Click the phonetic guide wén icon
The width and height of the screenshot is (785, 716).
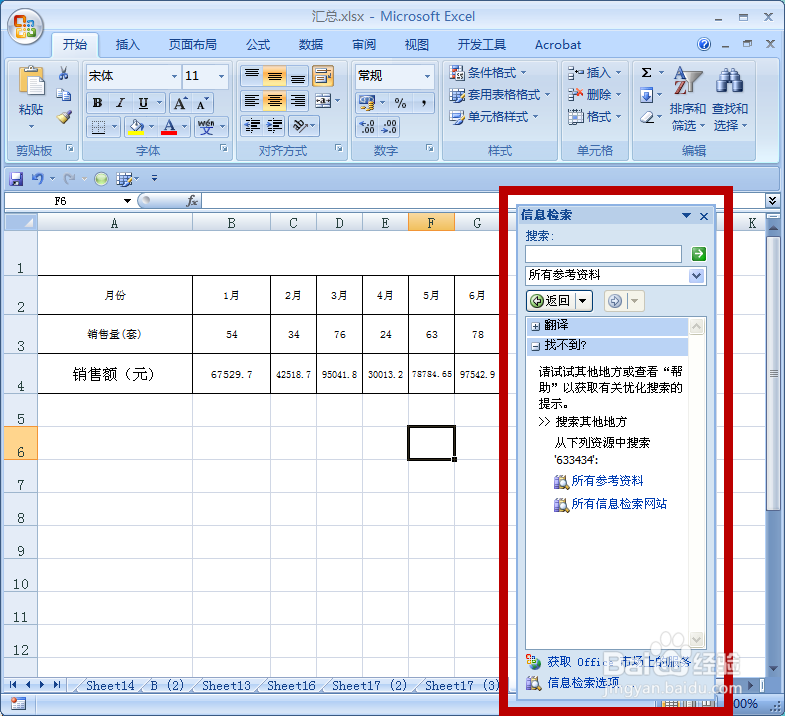pos(206,127)
